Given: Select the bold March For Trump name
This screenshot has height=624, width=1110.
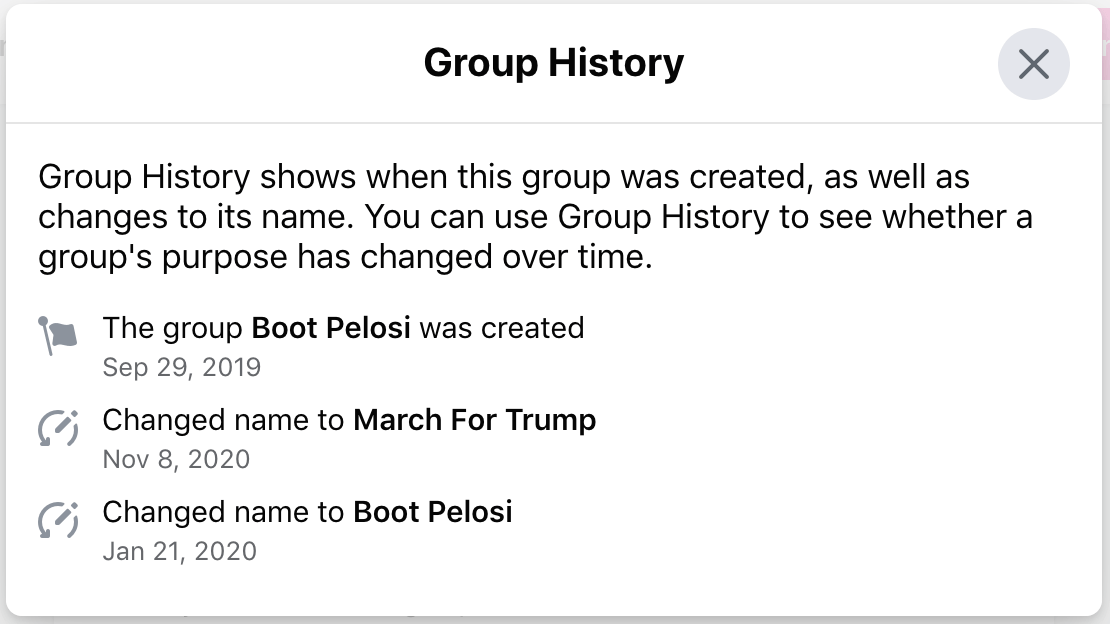Looking at the screenshot, I should [x=474, y=420].
